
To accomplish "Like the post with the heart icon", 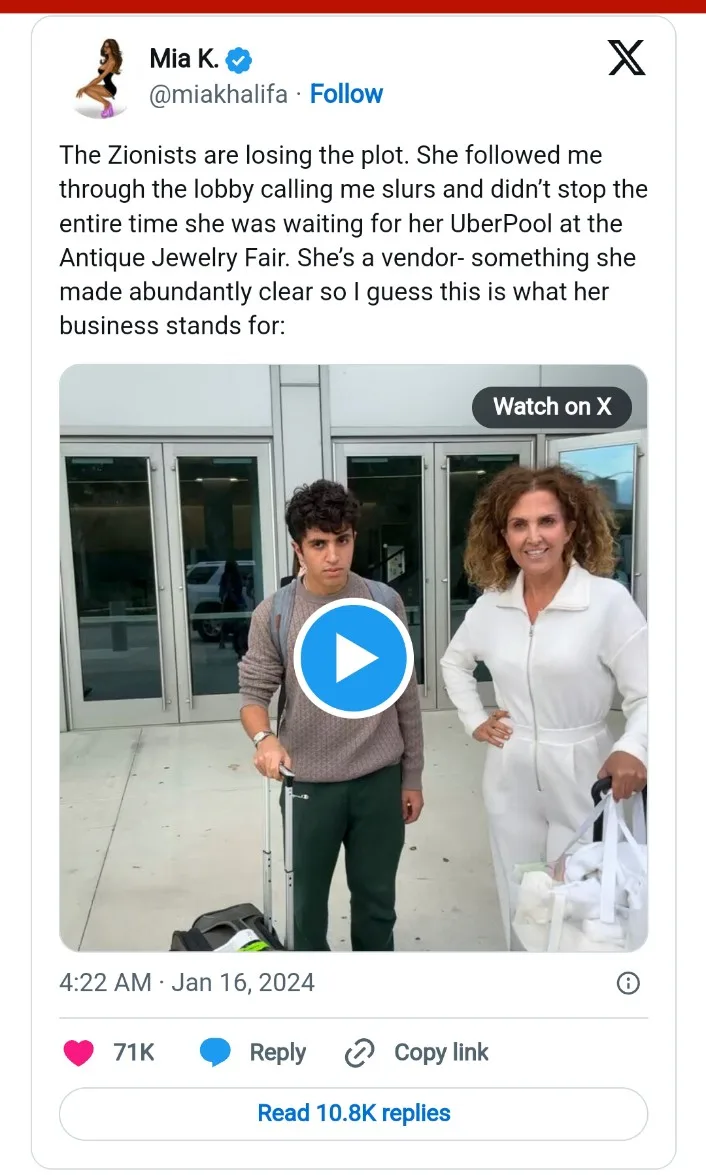I will point(78,1052).
